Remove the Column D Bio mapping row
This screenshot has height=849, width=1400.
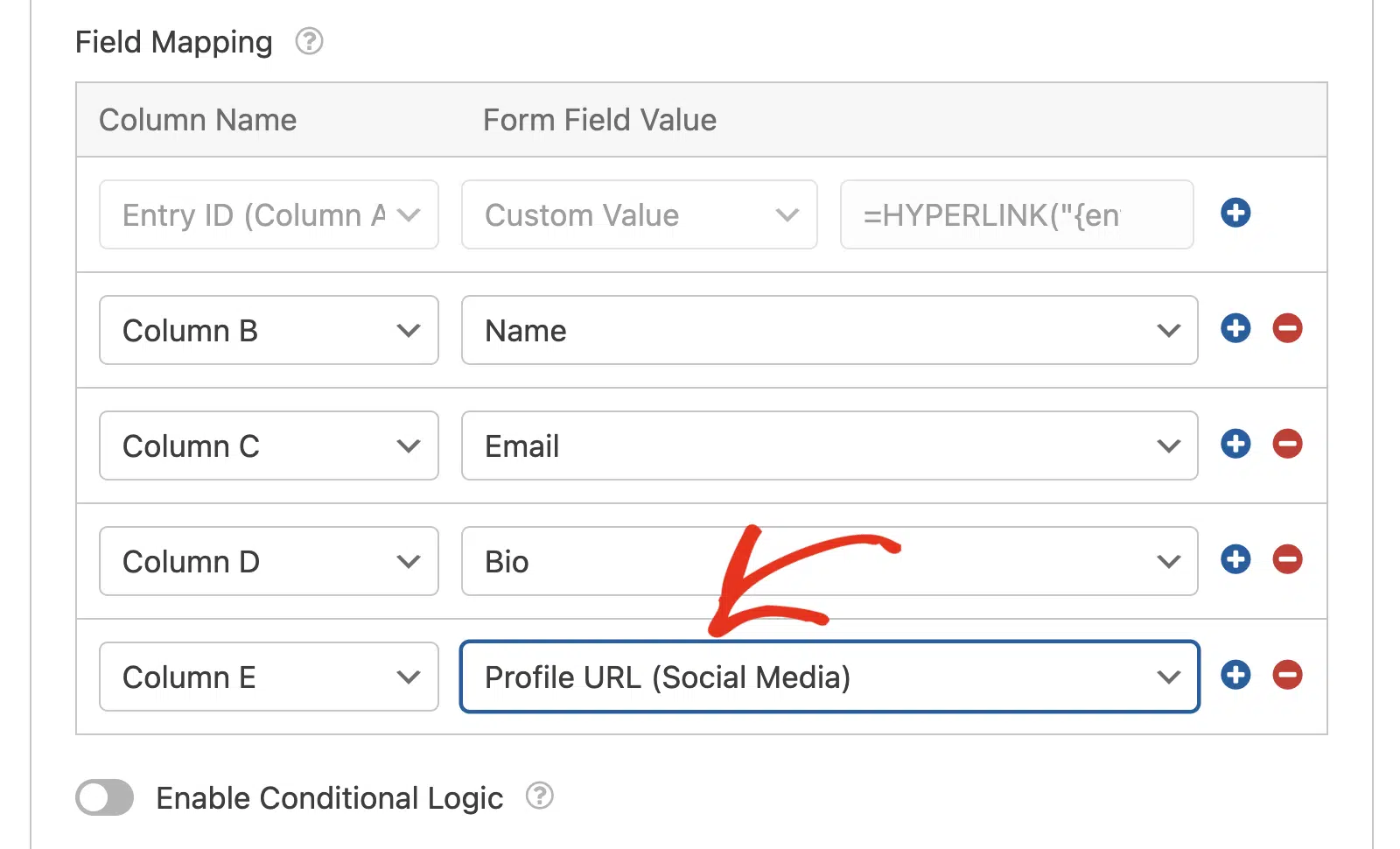pyautogui.click(x=1287, y=559)
